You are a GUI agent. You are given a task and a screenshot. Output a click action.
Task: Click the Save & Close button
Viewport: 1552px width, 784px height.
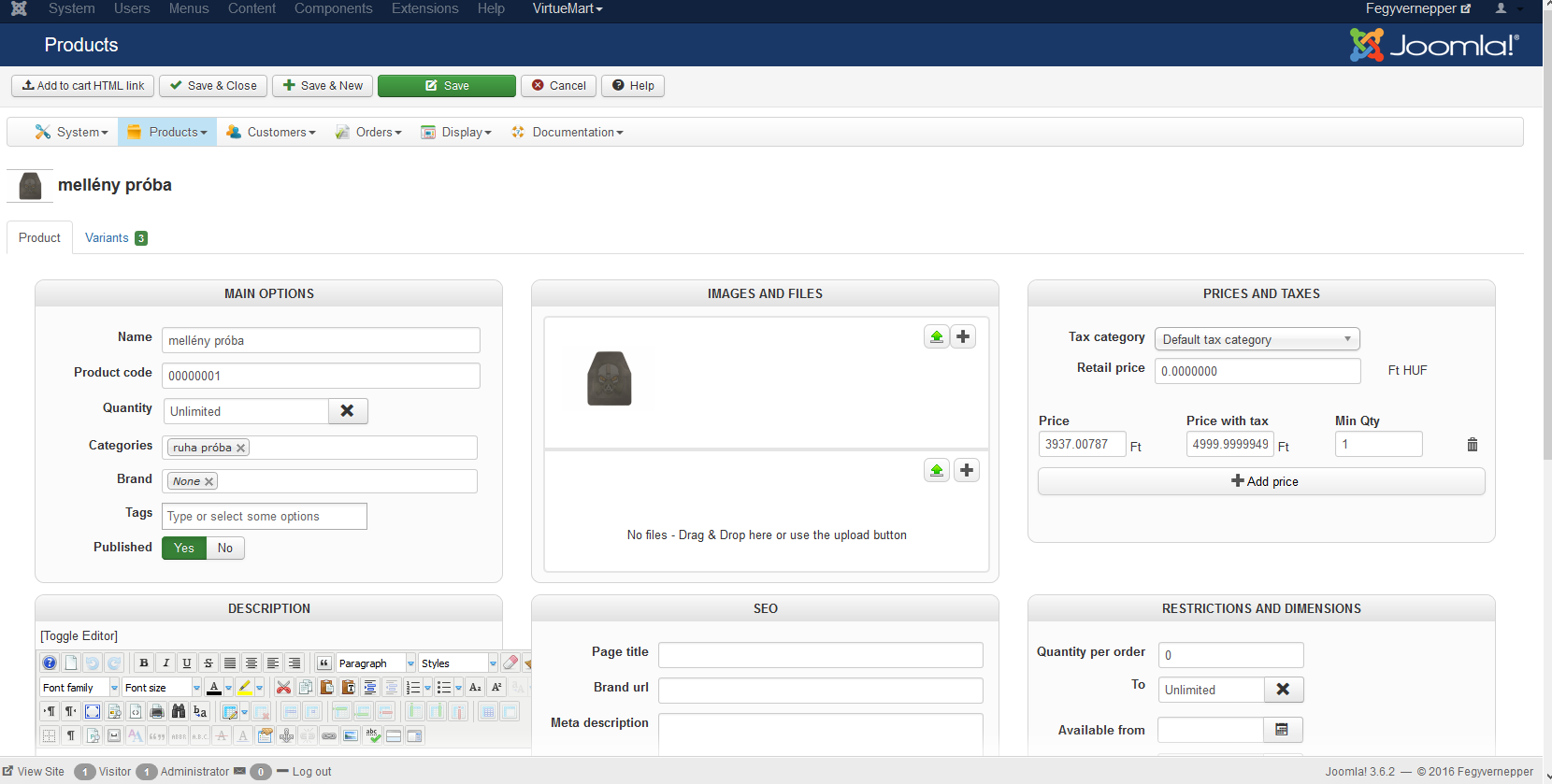pyautogui.click(x=213, y=86)
